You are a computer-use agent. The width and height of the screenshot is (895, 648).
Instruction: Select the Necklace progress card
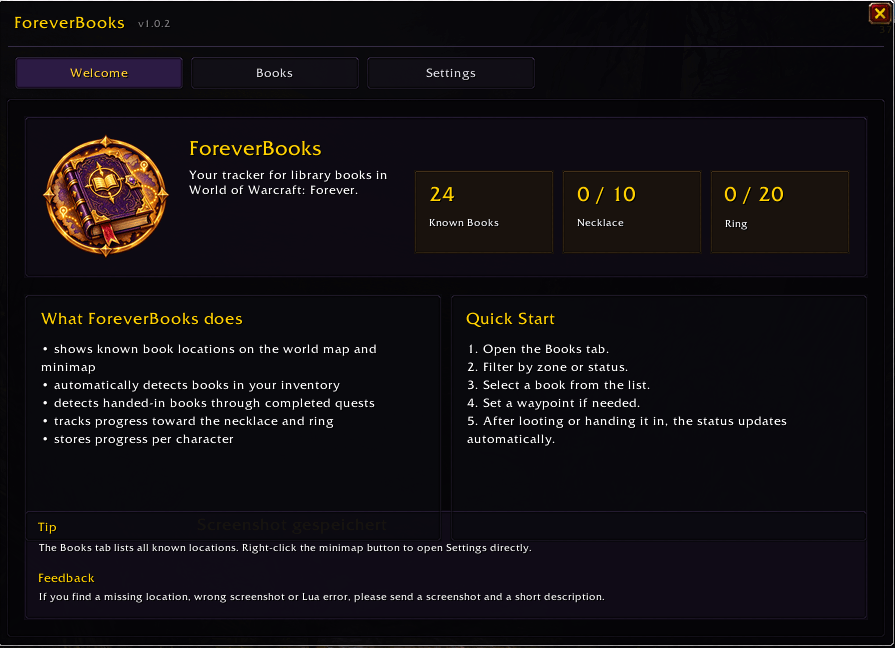(631, 212)
